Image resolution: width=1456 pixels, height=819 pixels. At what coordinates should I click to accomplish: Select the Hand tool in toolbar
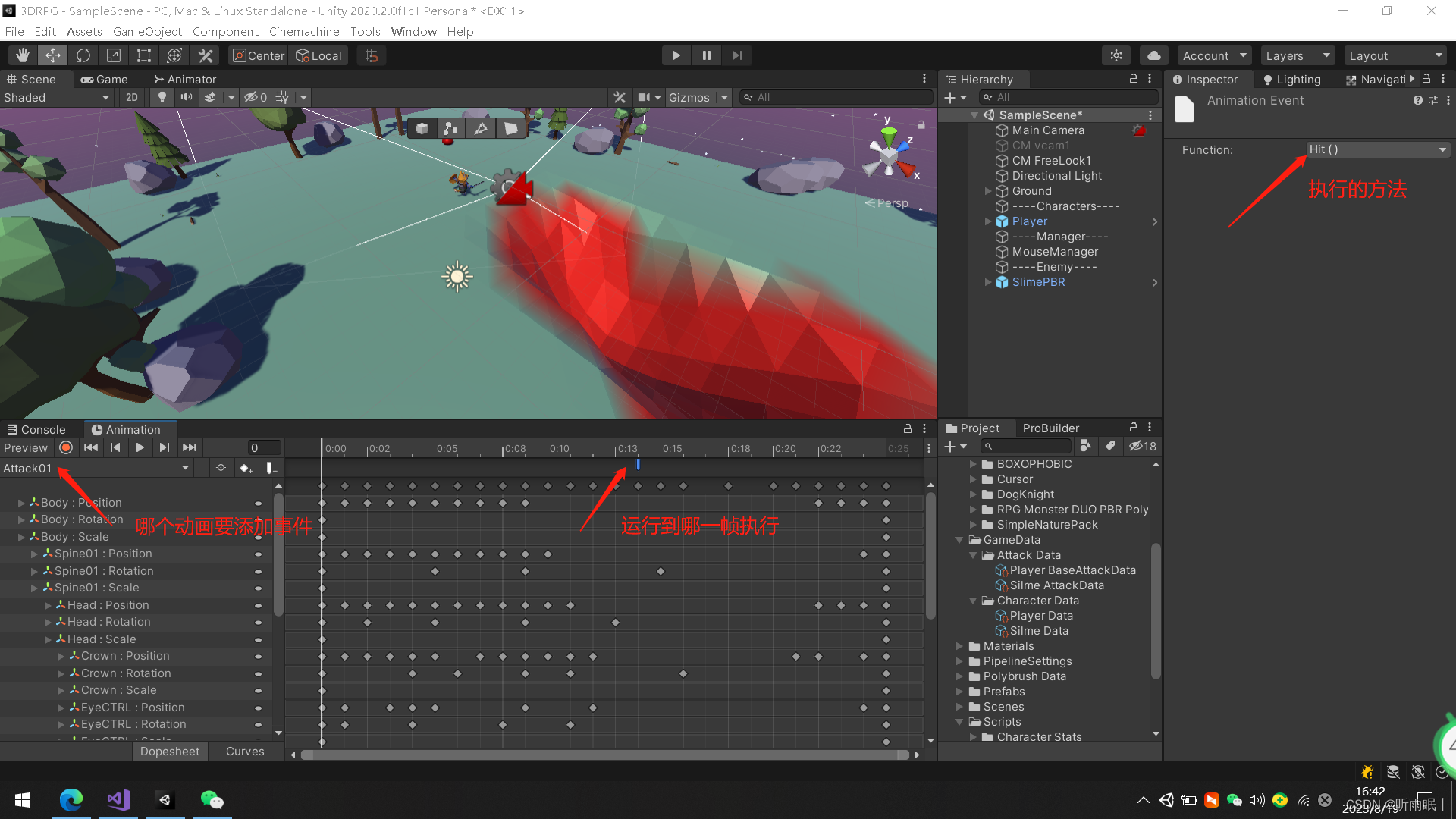tap(23, 55)
